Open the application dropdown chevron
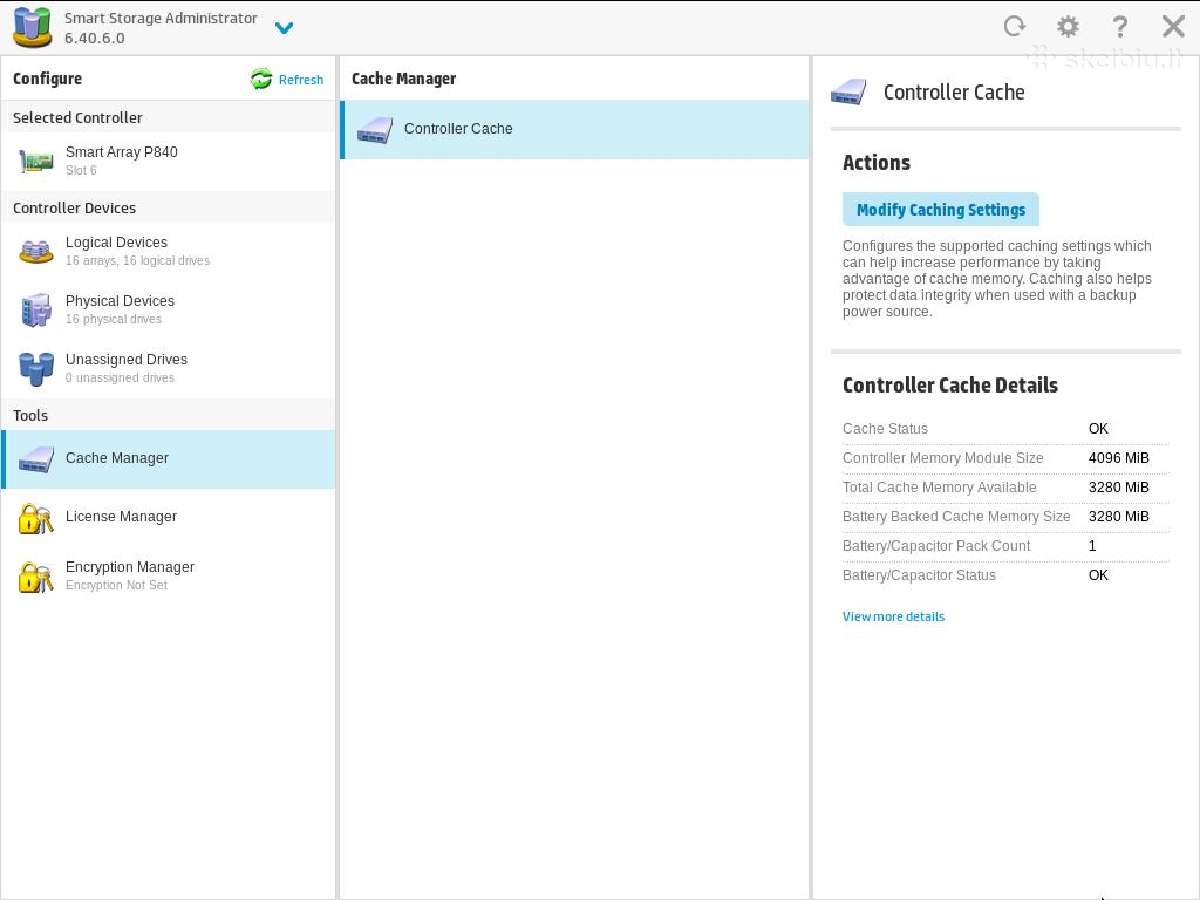 (284, 28)
